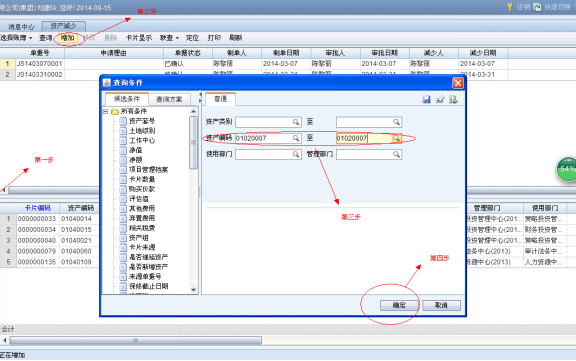This screenshot has width=576, height=361.
Task: Switch to the 候选条件 tab
Action: [127, 99]
